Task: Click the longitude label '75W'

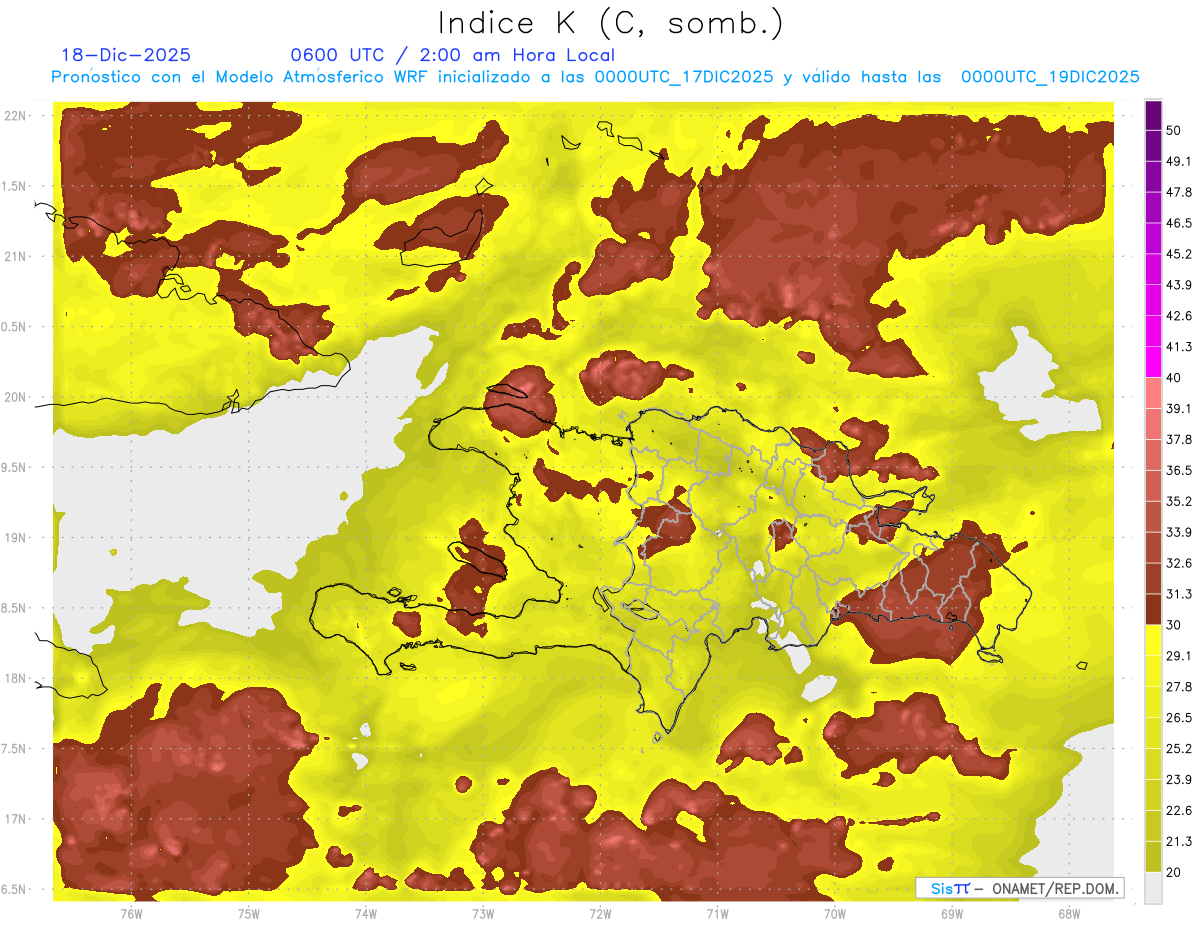Action: tap(249, 914)
